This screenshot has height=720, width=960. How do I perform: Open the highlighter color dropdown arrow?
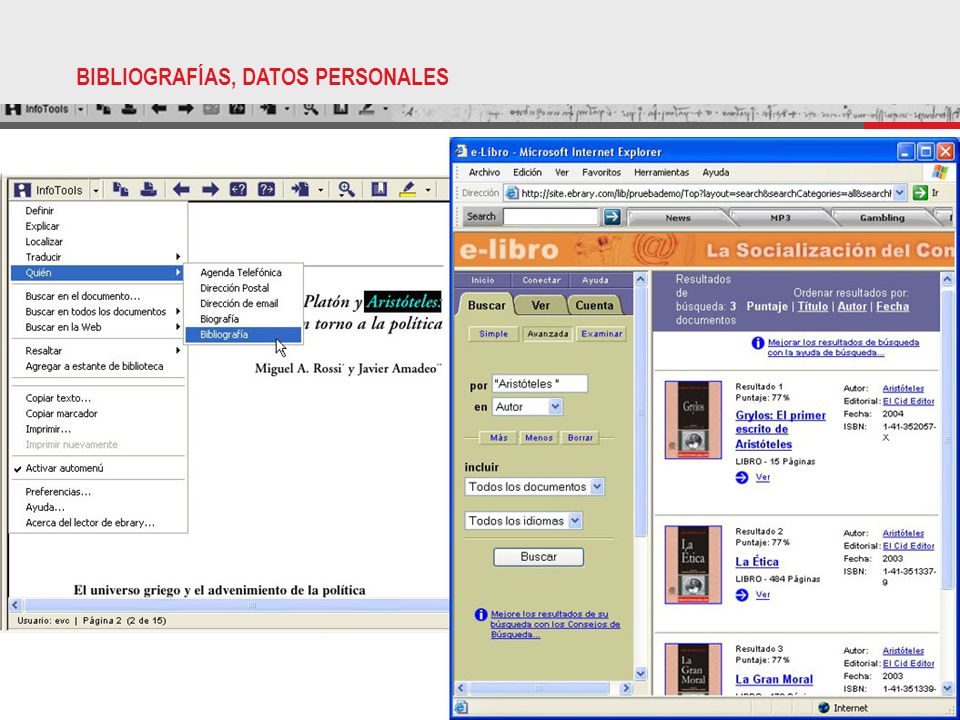click(x=427, y=190)
